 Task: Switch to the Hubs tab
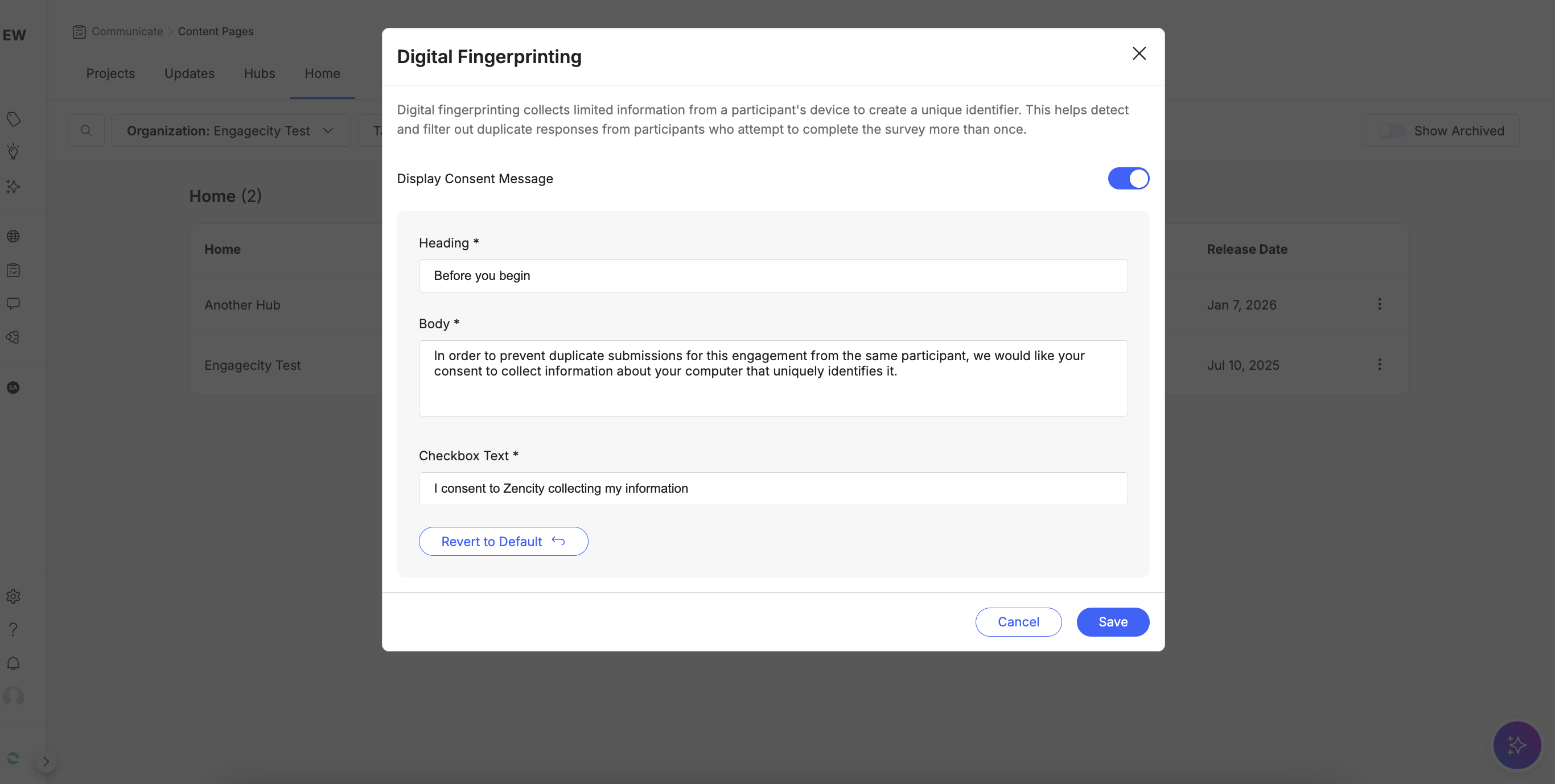click(x=259, y=73)
